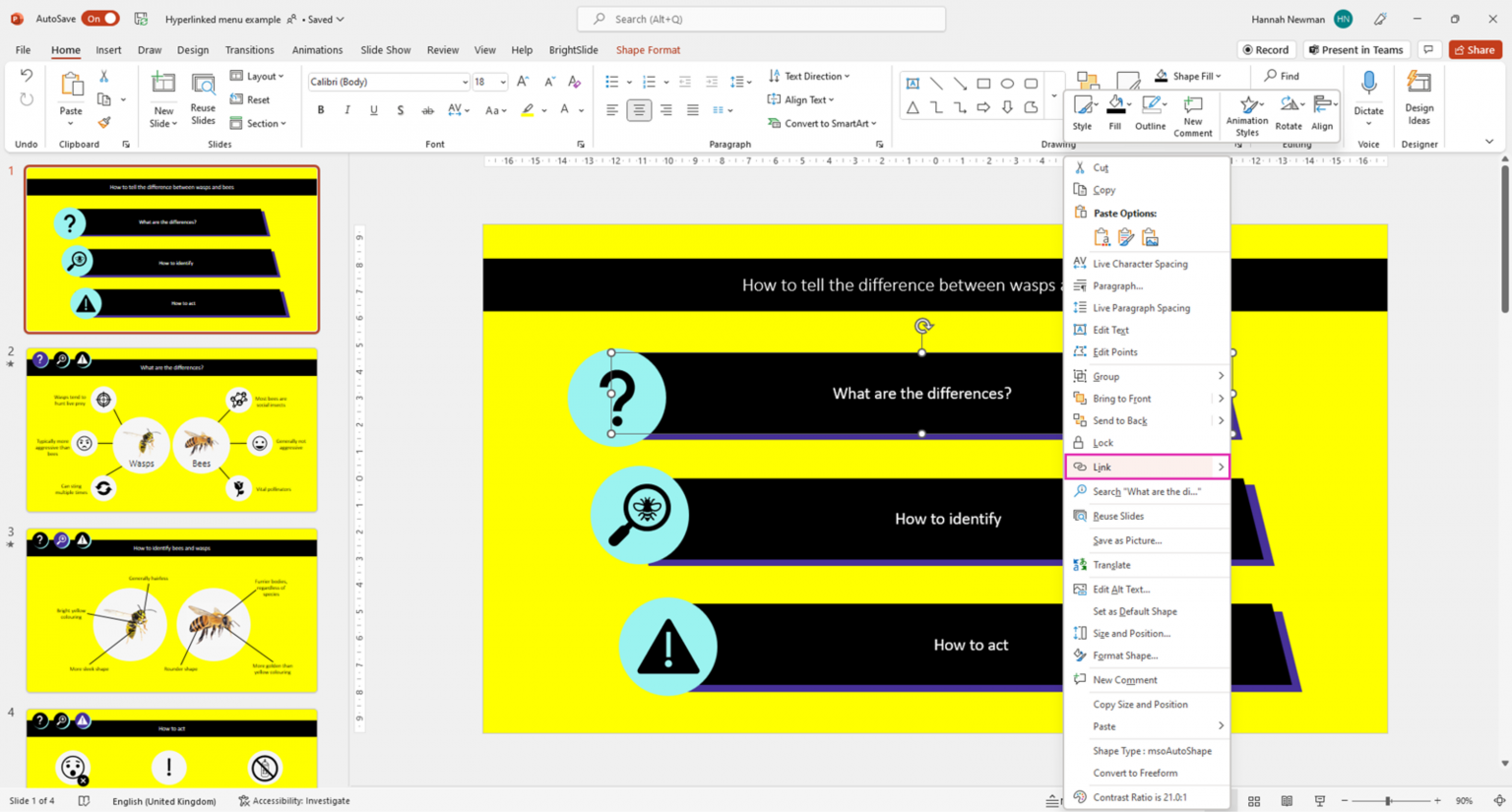Select the Format Painter icon

tap(102, 122)
